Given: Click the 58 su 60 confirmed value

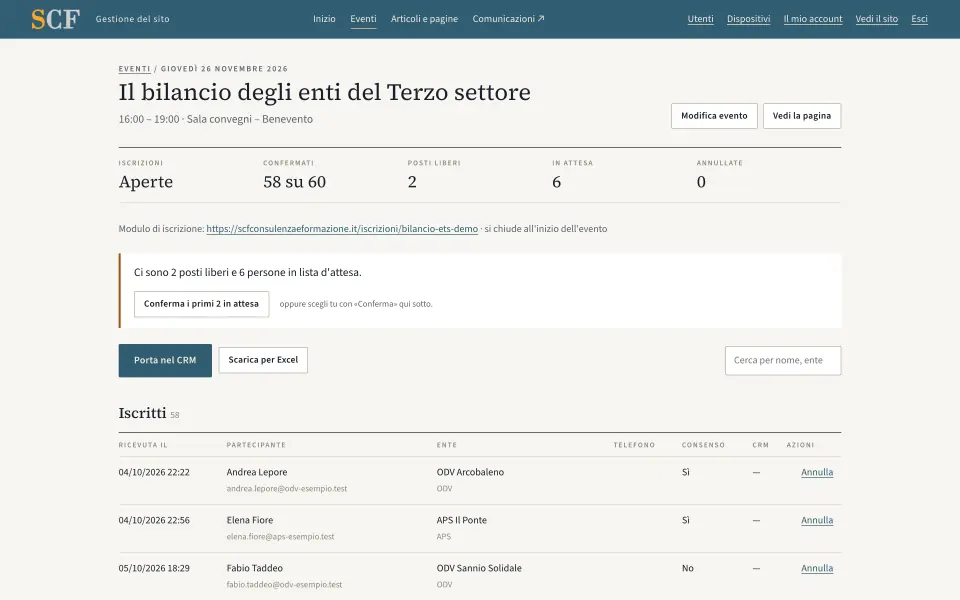Looking at the screenshot, I should pyautogui.click(x=294, y=182).
